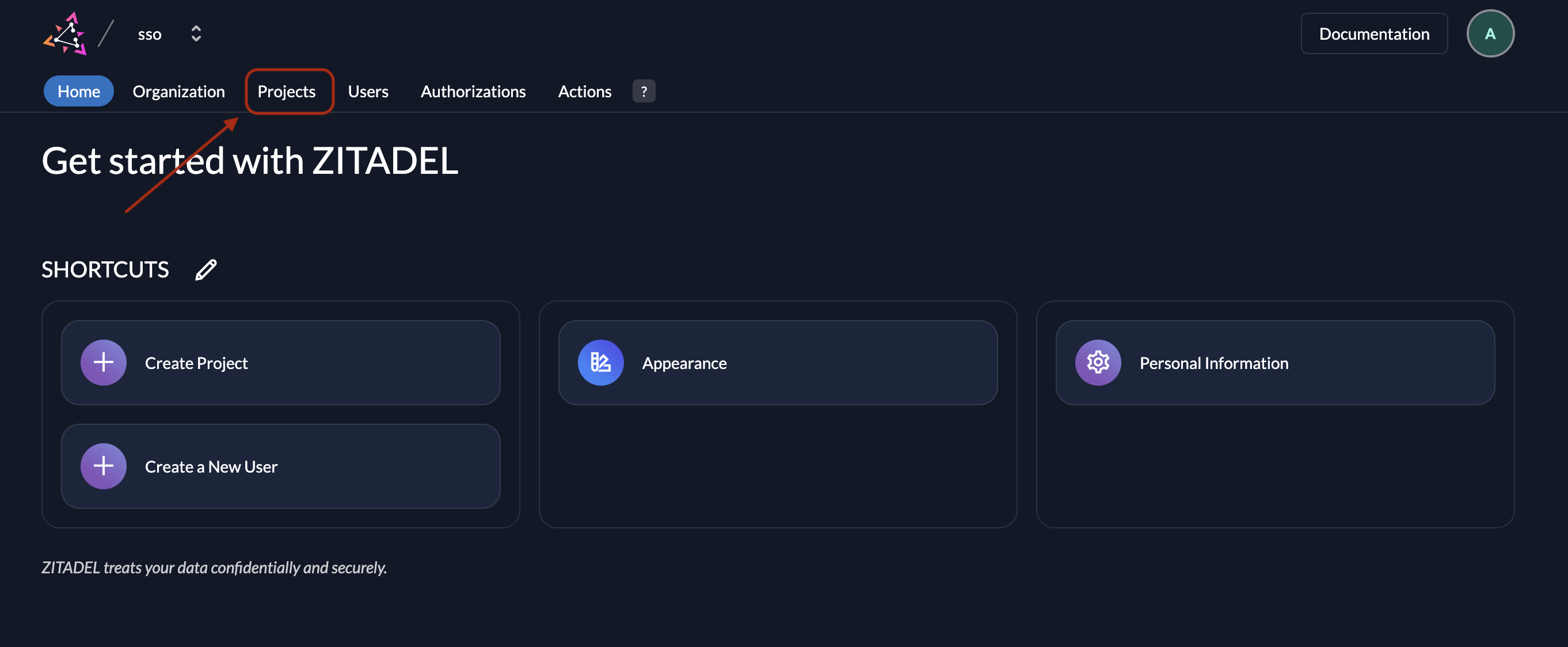
Task: Click the up-down chevron beside sso
Action: click(x=196, y=33)
